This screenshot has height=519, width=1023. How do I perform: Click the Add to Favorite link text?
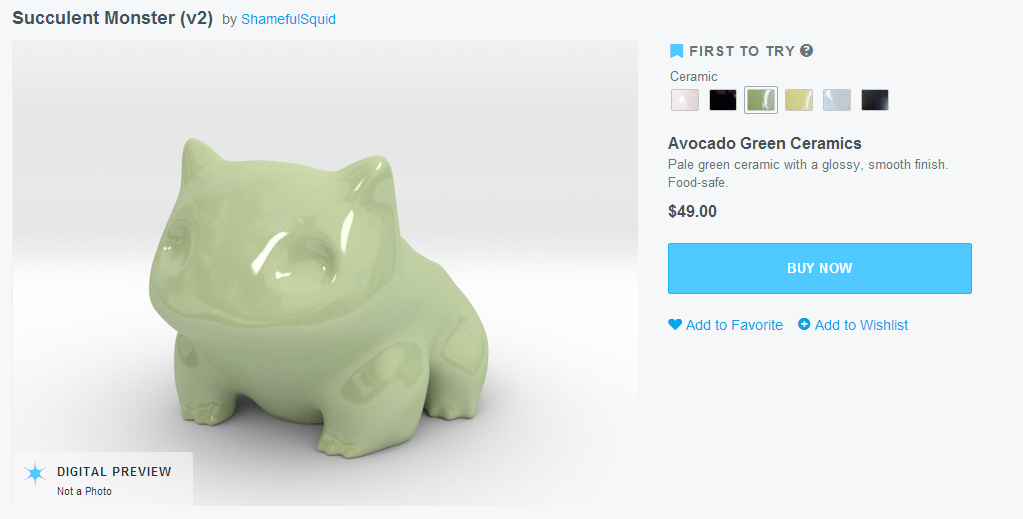pos(734,325)
